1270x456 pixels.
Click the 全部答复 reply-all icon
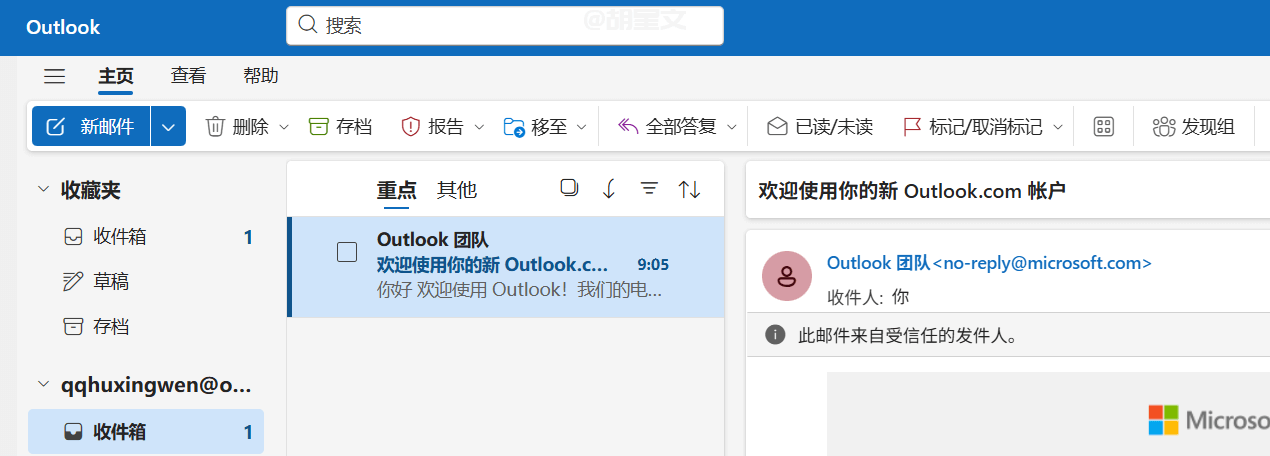click(x=628, y=127)
